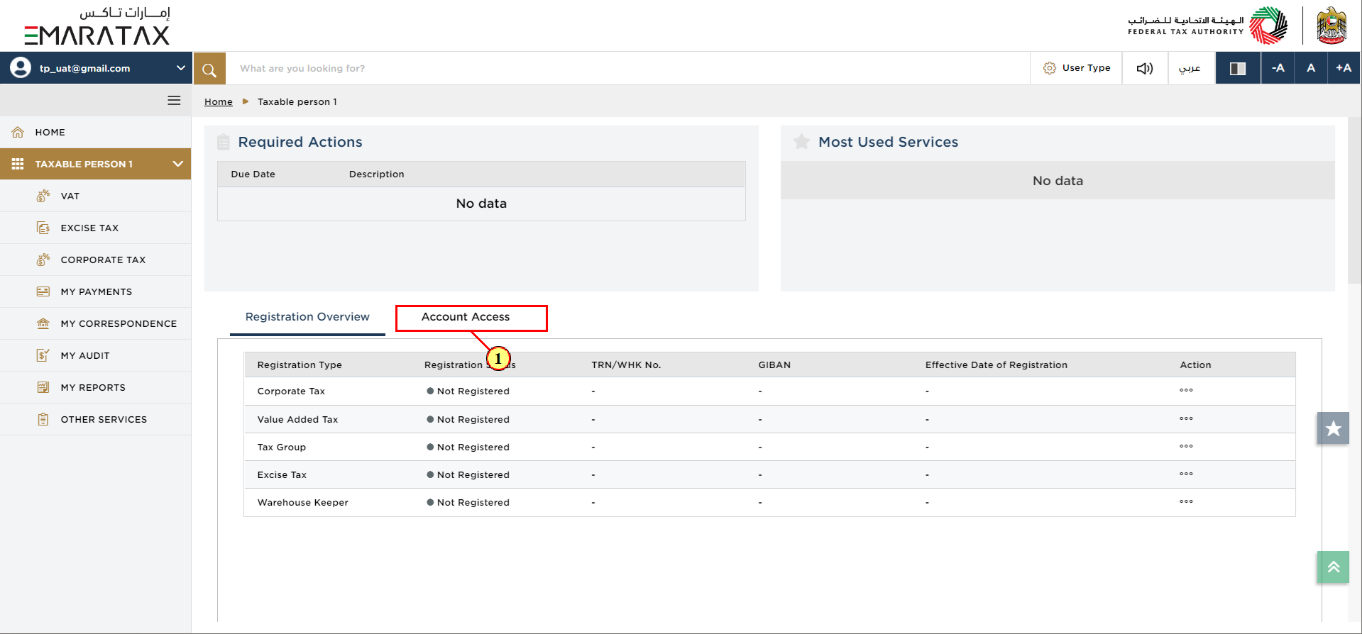Go to Home breadcrumb link
Viewport: 1362px width, 634px height.
pos(218,102)
